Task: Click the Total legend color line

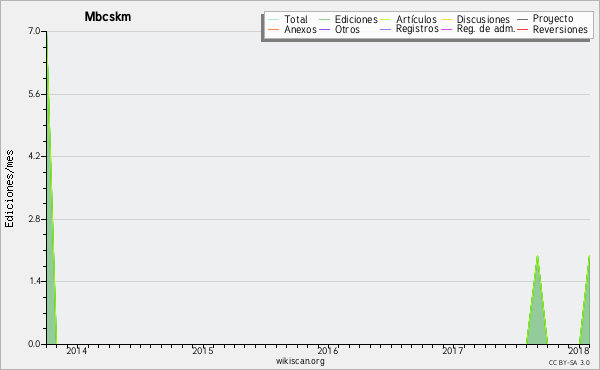Action: (274, 20)
